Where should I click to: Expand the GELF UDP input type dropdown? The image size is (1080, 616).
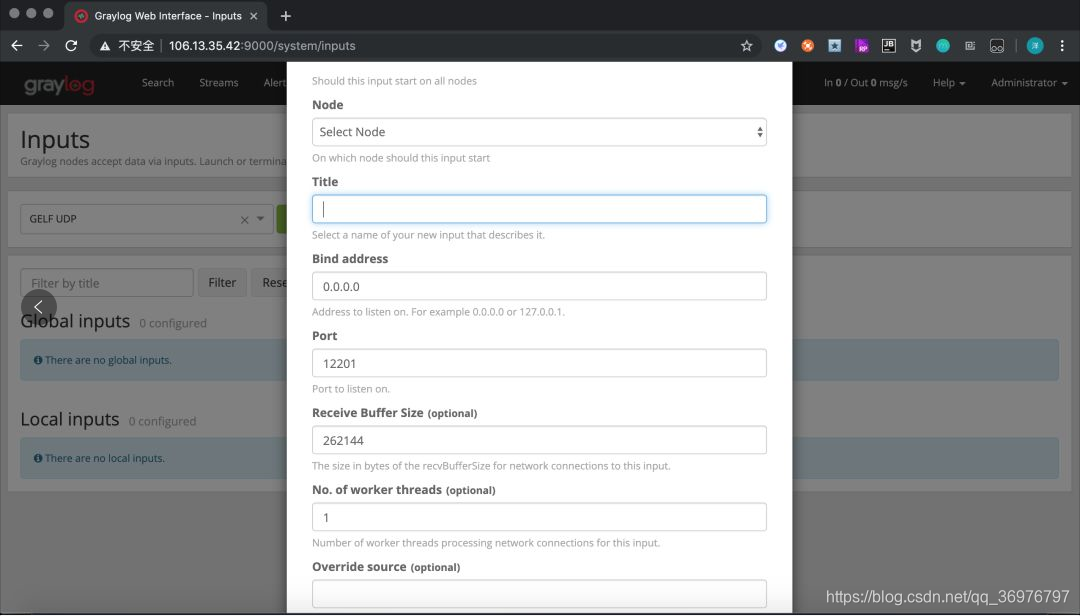260,219
